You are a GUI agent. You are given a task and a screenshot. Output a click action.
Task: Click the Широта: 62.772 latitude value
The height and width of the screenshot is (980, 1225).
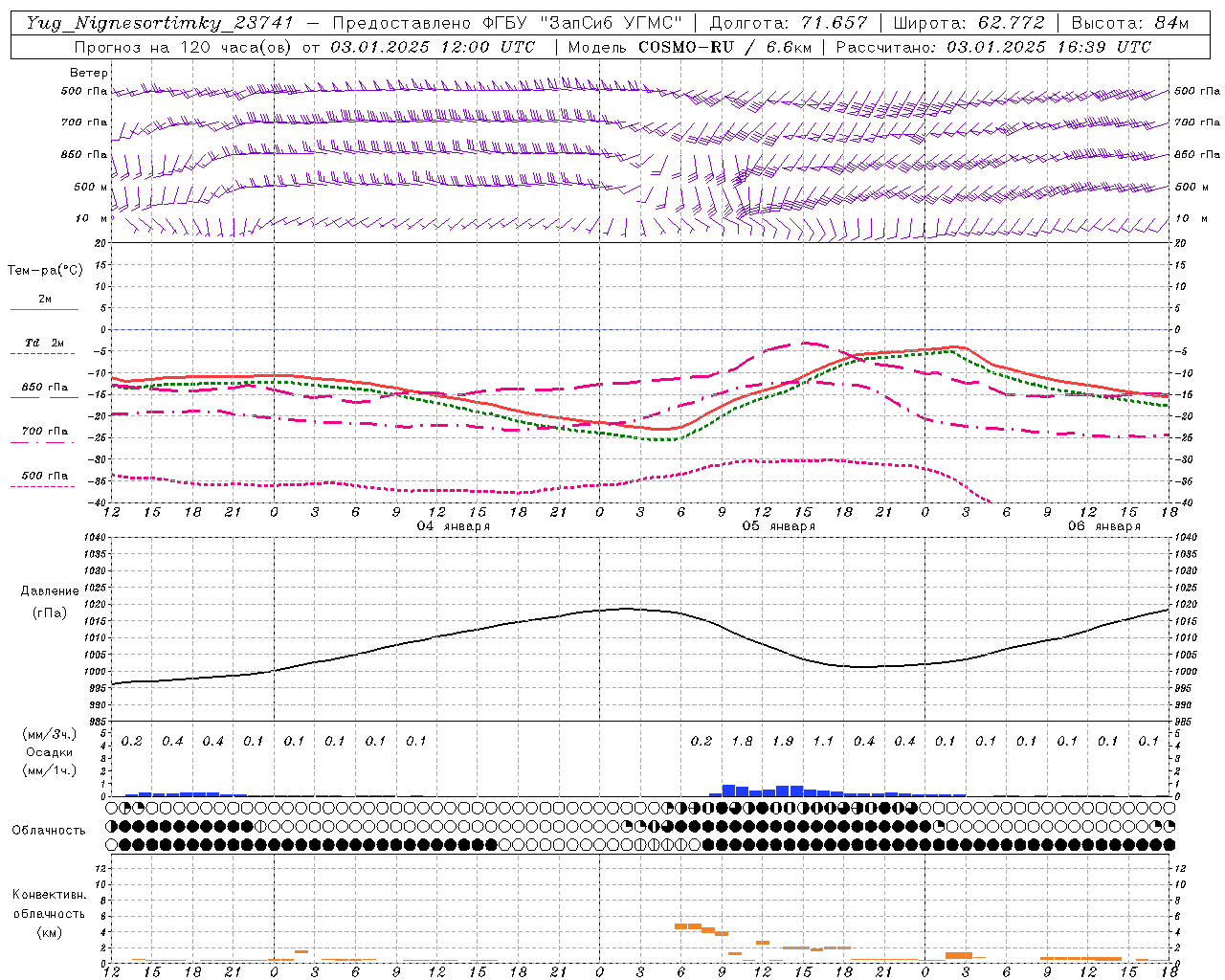pyautogui.click(x=969, y=23)
